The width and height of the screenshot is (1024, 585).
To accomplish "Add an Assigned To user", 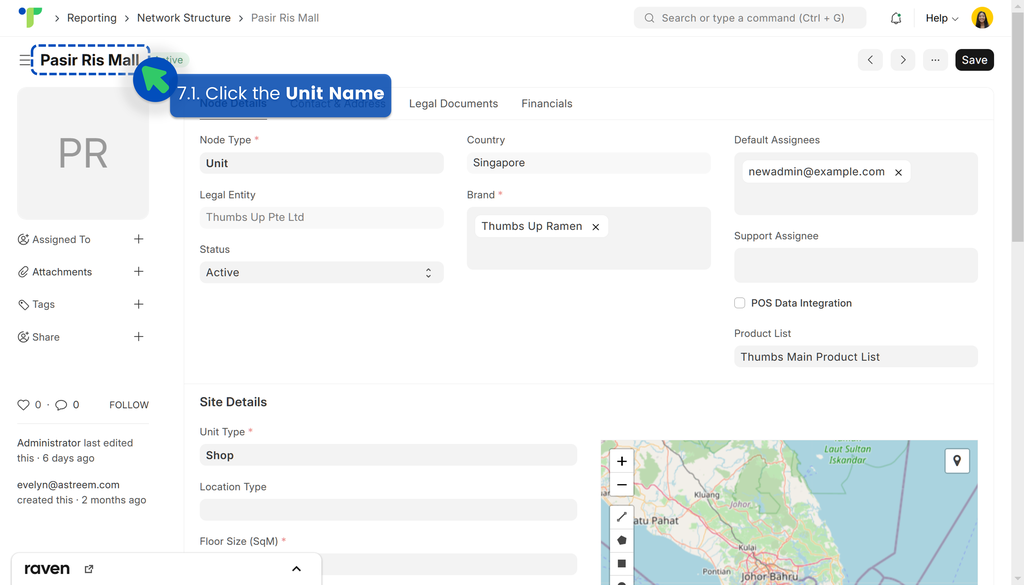I will point(138,239).
